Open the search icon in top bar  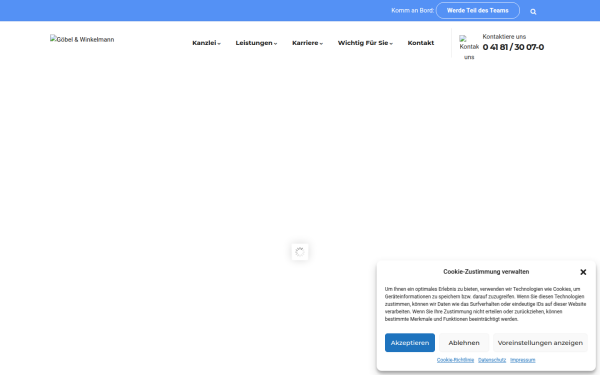coord(533,12)
